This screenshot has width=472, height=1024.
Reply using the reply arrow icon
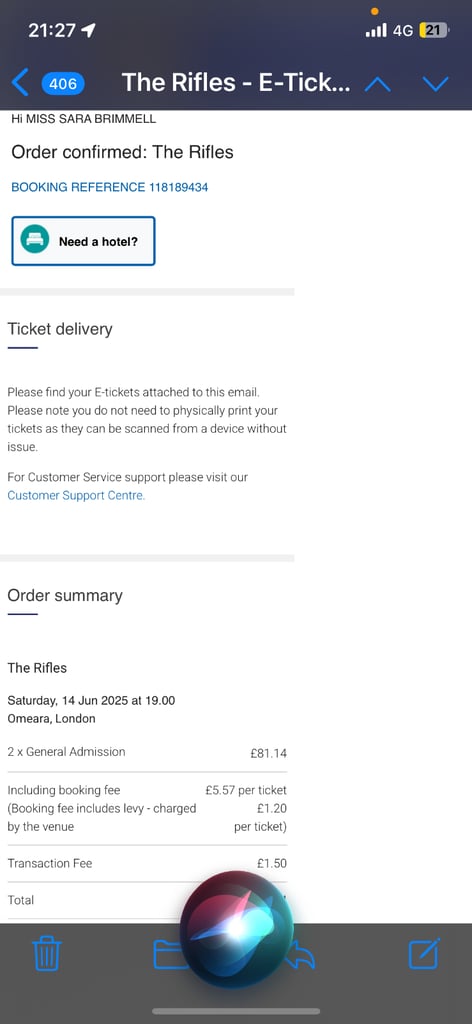[302, 953]
